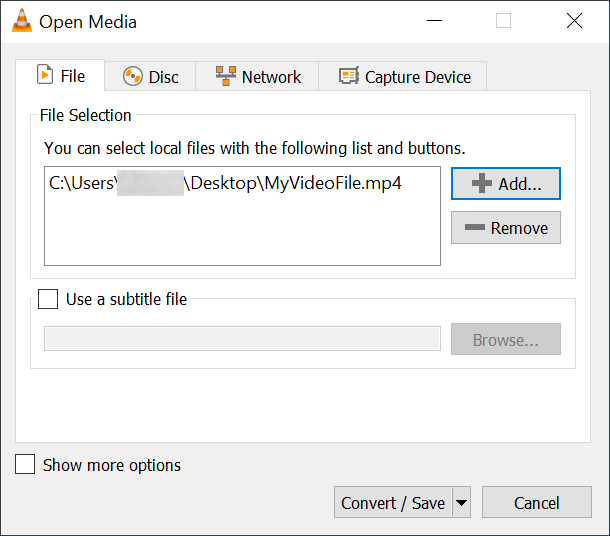Click the greyed-out Browse... button
The image size is (610, 536).
(x=505, y=340)
